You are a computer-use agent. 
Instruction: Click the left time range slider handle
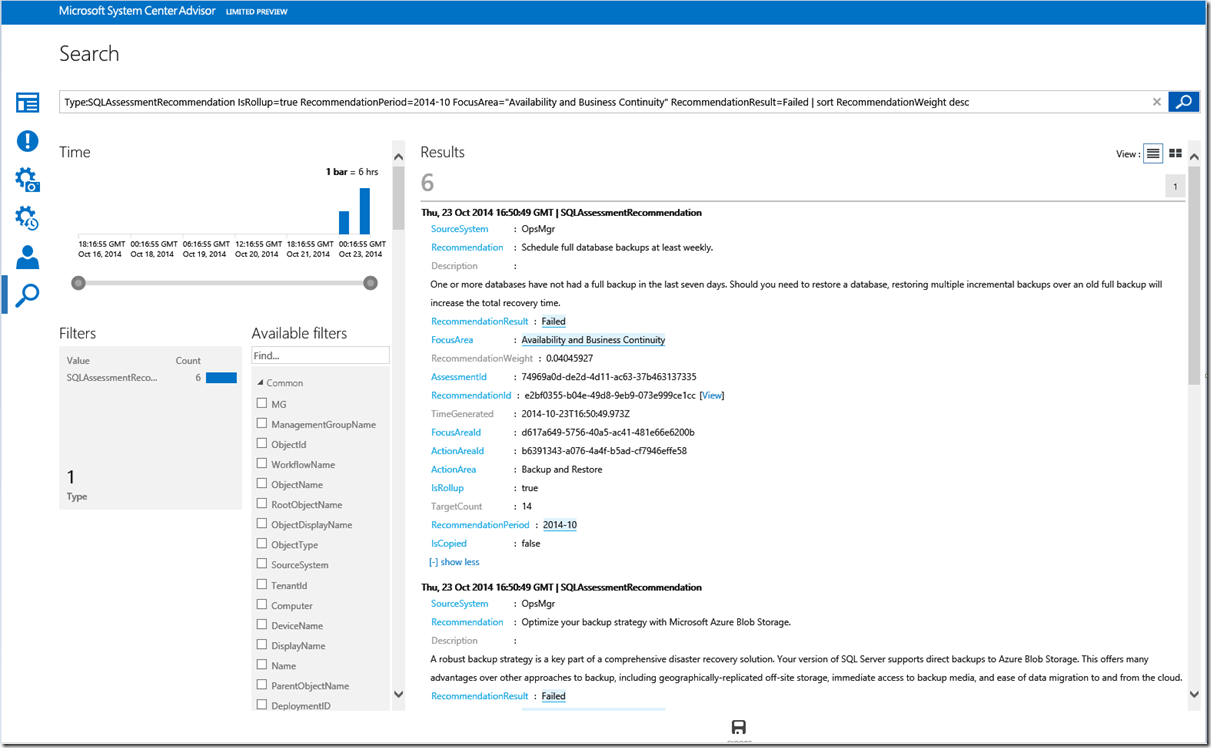[78, 283]
